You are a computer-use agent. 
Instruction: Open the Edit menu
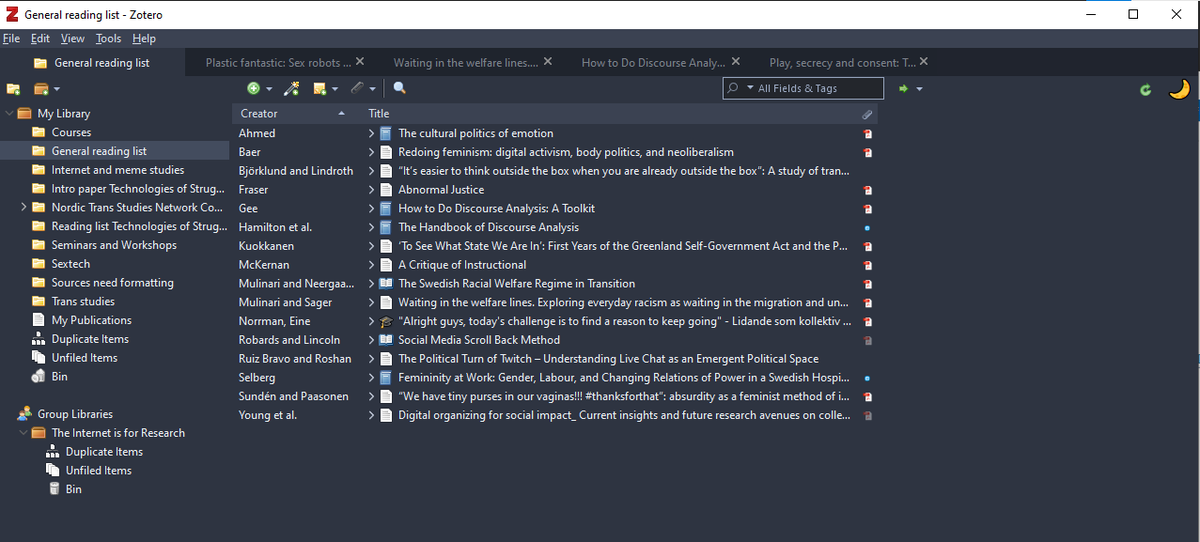click(x=40, y=38)
